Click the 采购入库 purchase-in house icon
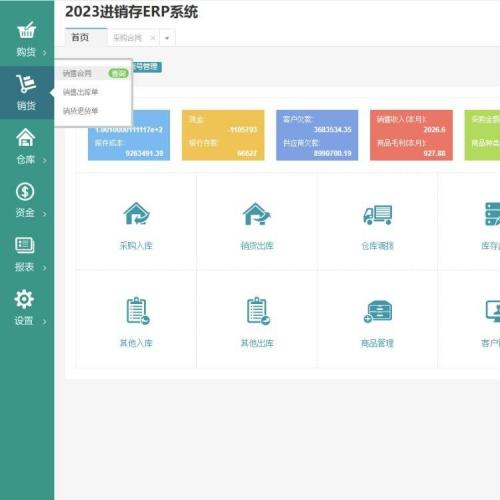This screenshot has height=500, width=500. [136, 213]
